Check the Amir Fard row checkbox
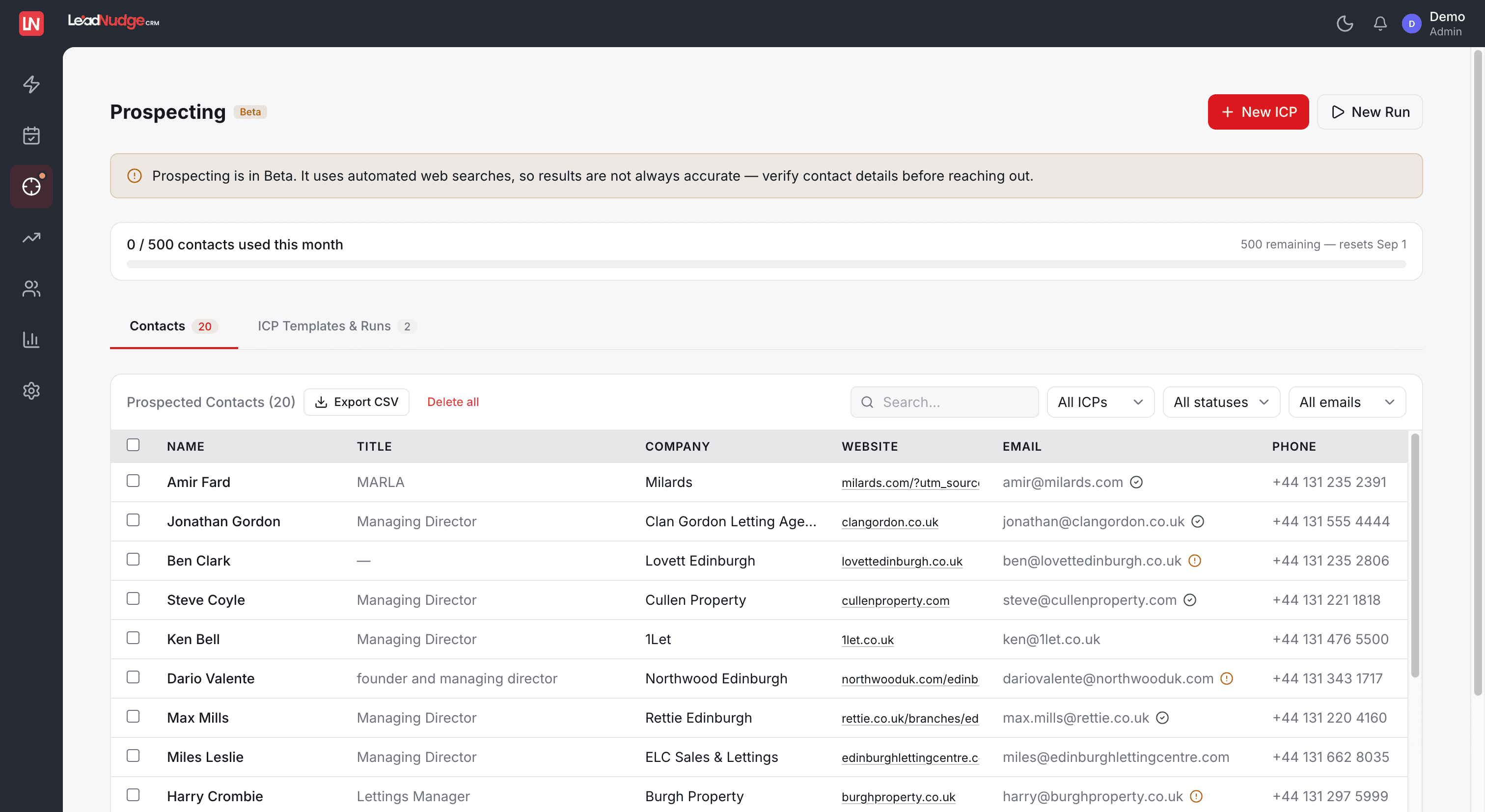This screenshot has height=812, width=1485. (x=133, y=481)
